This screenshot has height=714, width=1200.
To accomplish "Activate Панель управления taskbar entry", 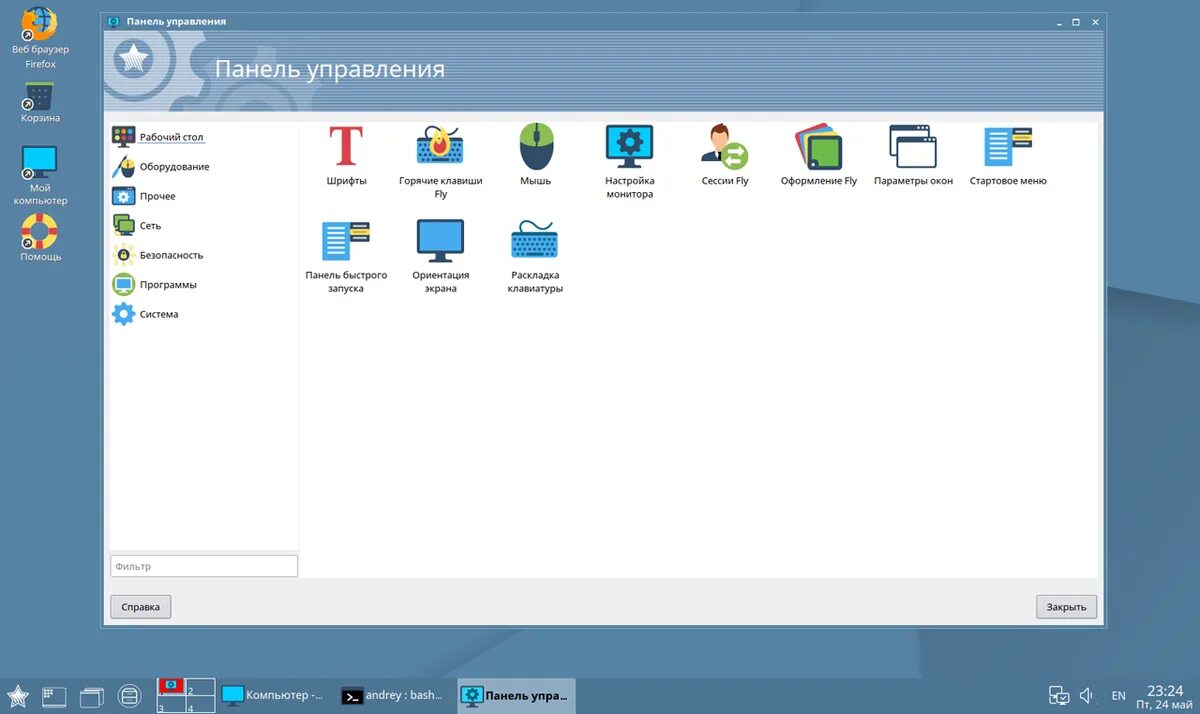I will click(516, 695).
